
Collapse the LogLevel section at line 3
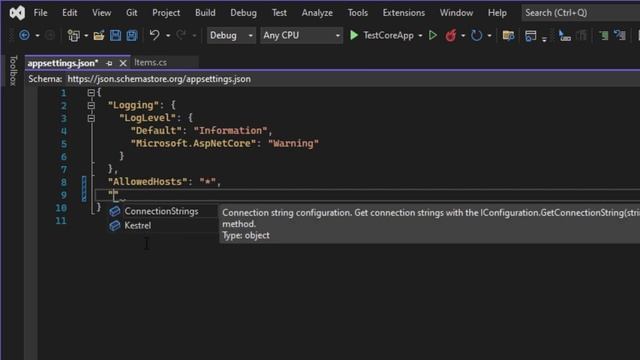pos(91,118)
